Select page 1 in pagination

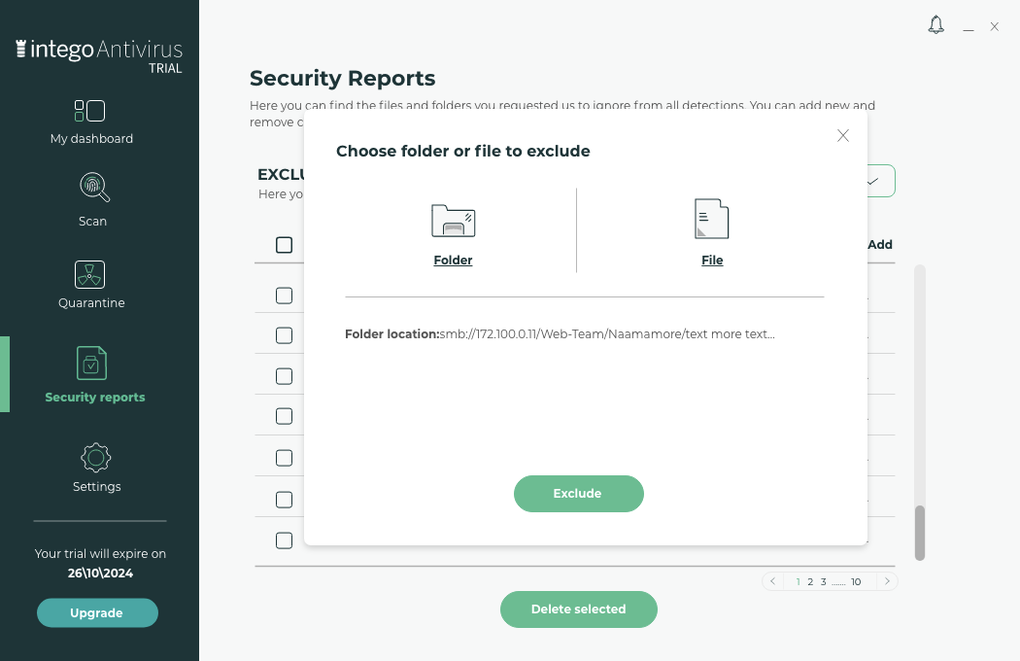(798, 582)
